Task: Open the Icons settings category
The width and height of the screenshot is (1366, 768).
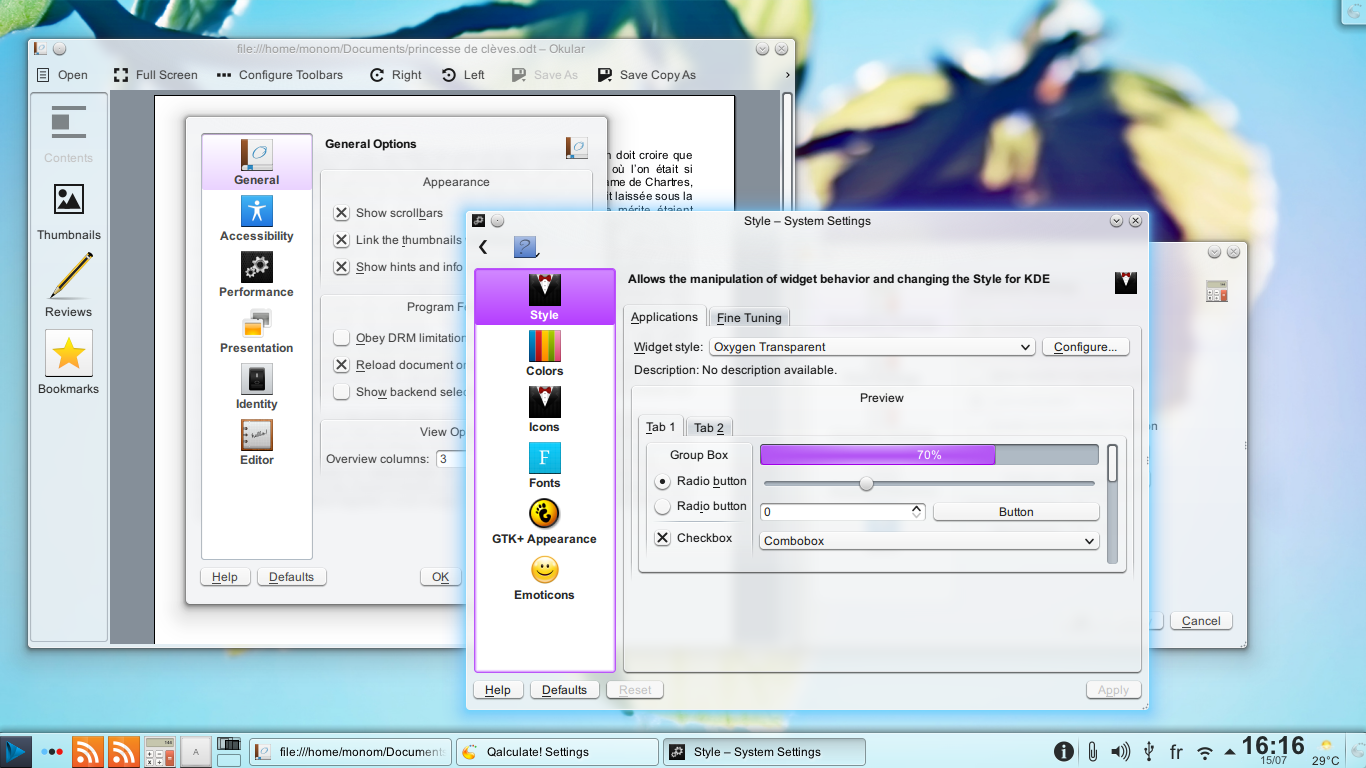Action: (544, 409)
